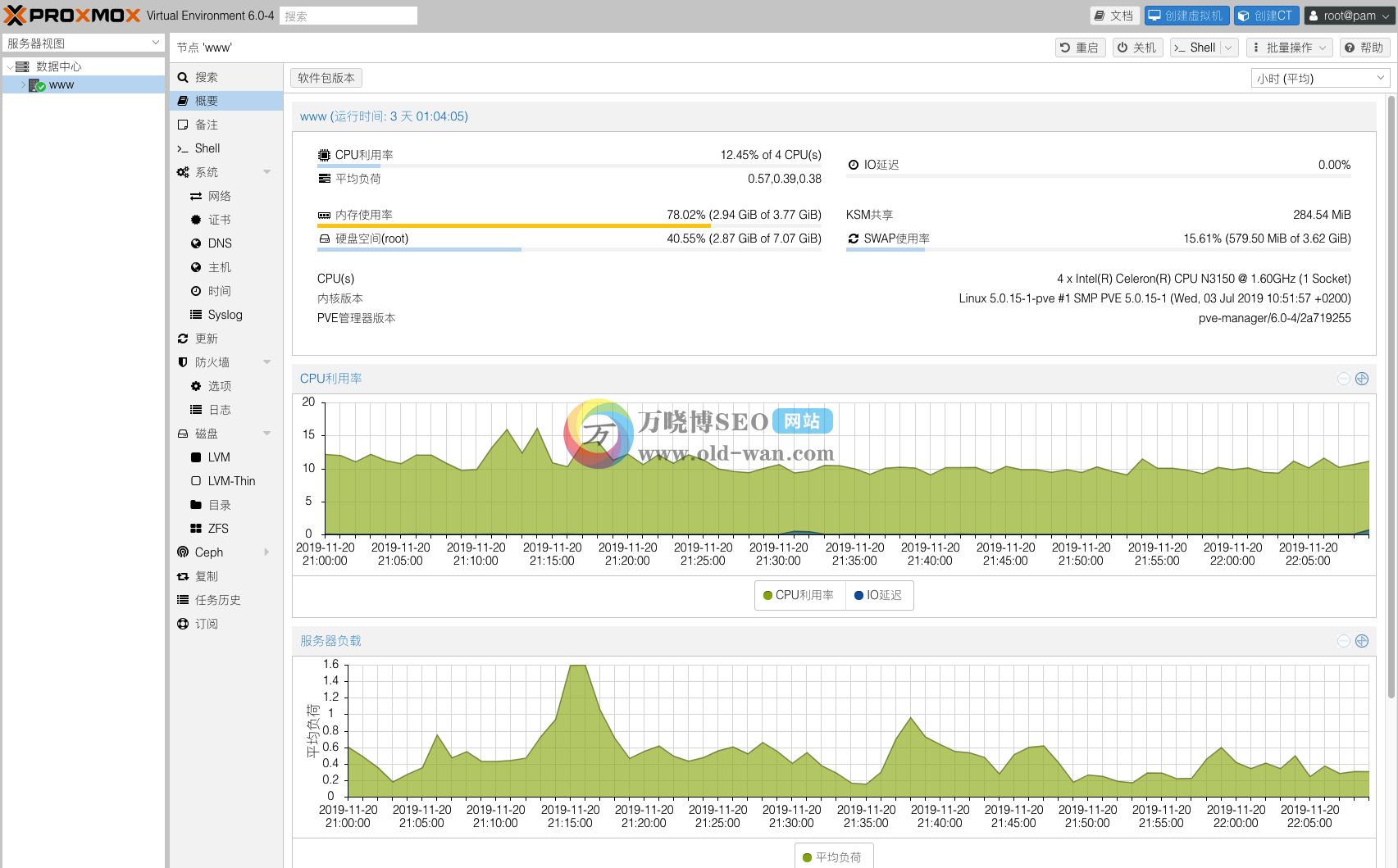Open the LVM-Thin menu item

[226, 481]
